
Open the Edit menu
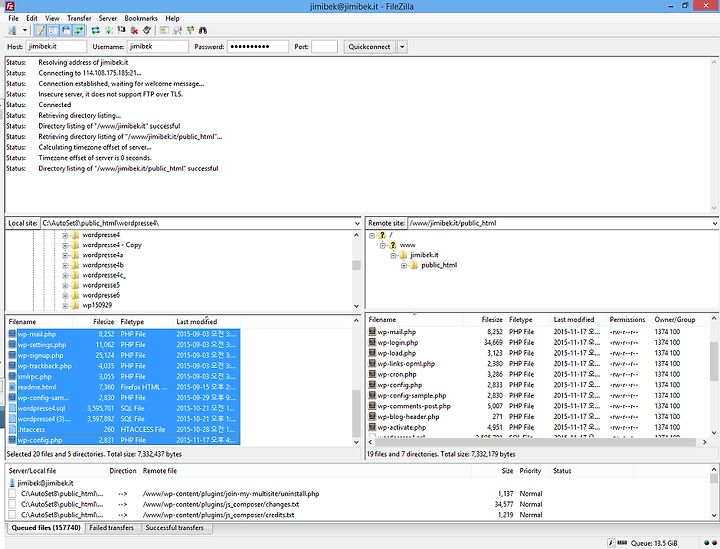tap(32, 18)
